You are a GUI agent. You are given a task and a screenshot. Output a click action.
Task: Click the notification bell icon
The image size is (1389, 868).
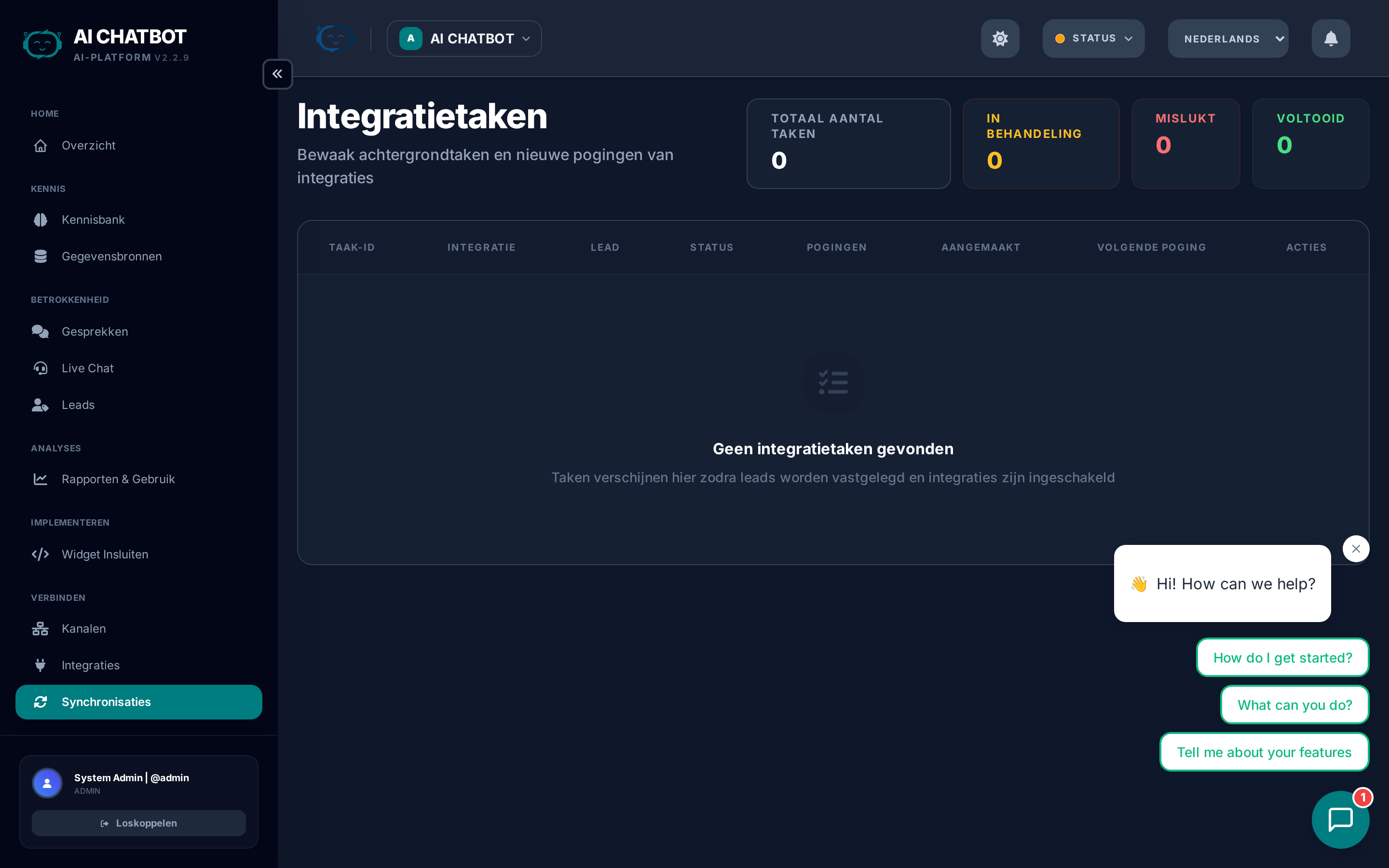tap(1331, 39)
